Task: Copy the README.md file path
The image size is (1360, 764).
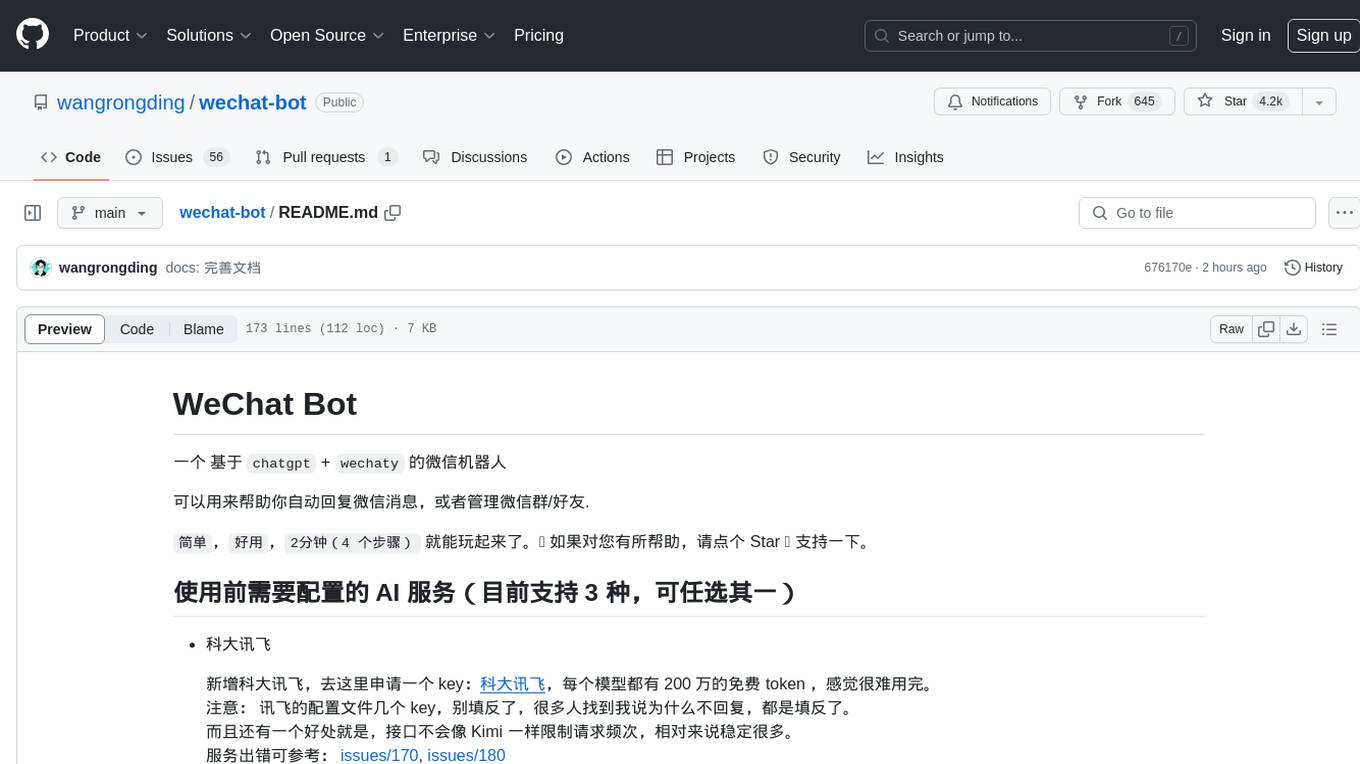Action: [x=393, y=213]
